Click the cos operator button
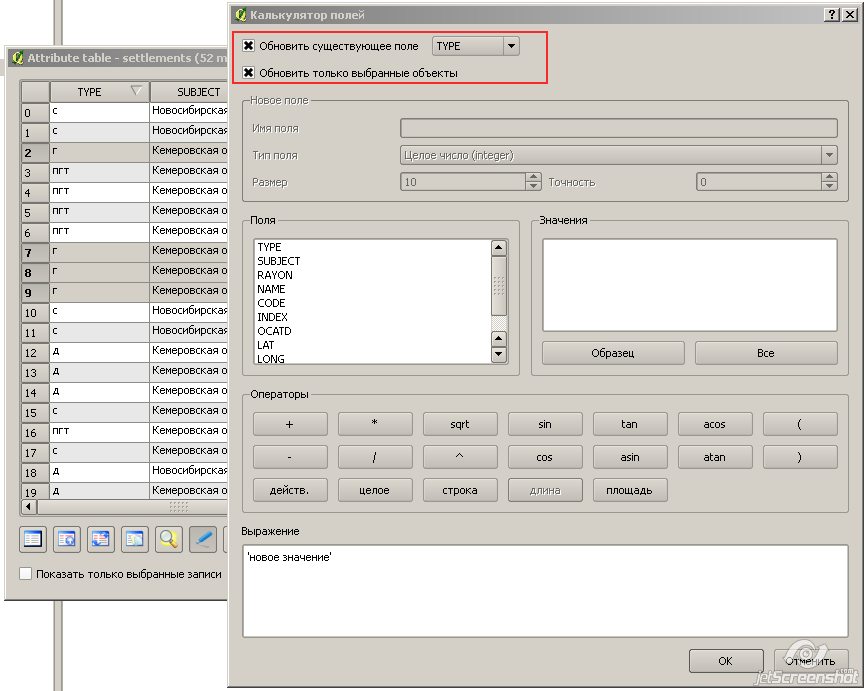864x691 pixels. click(545, 457)
